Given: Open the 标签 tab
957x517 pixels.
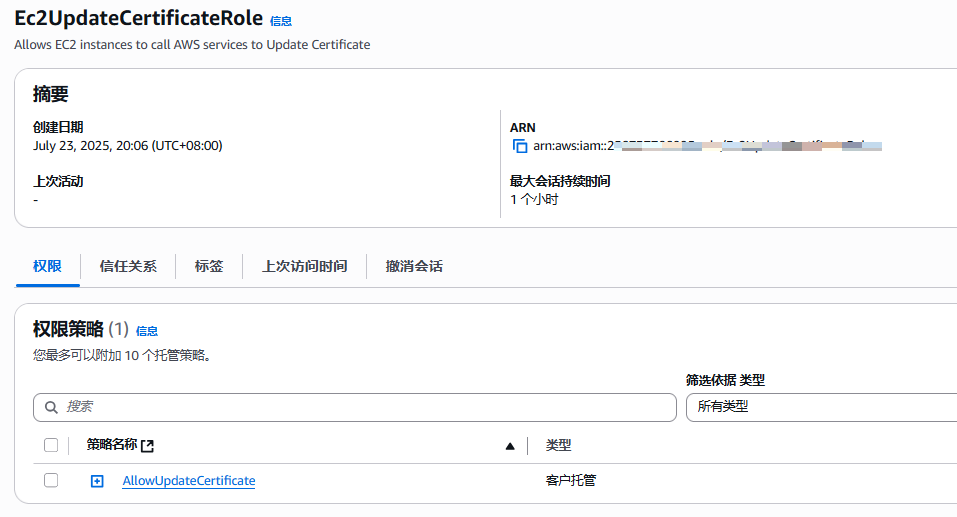Looking at the screenshot, I should pyautogui.click(x=209, y=266).
